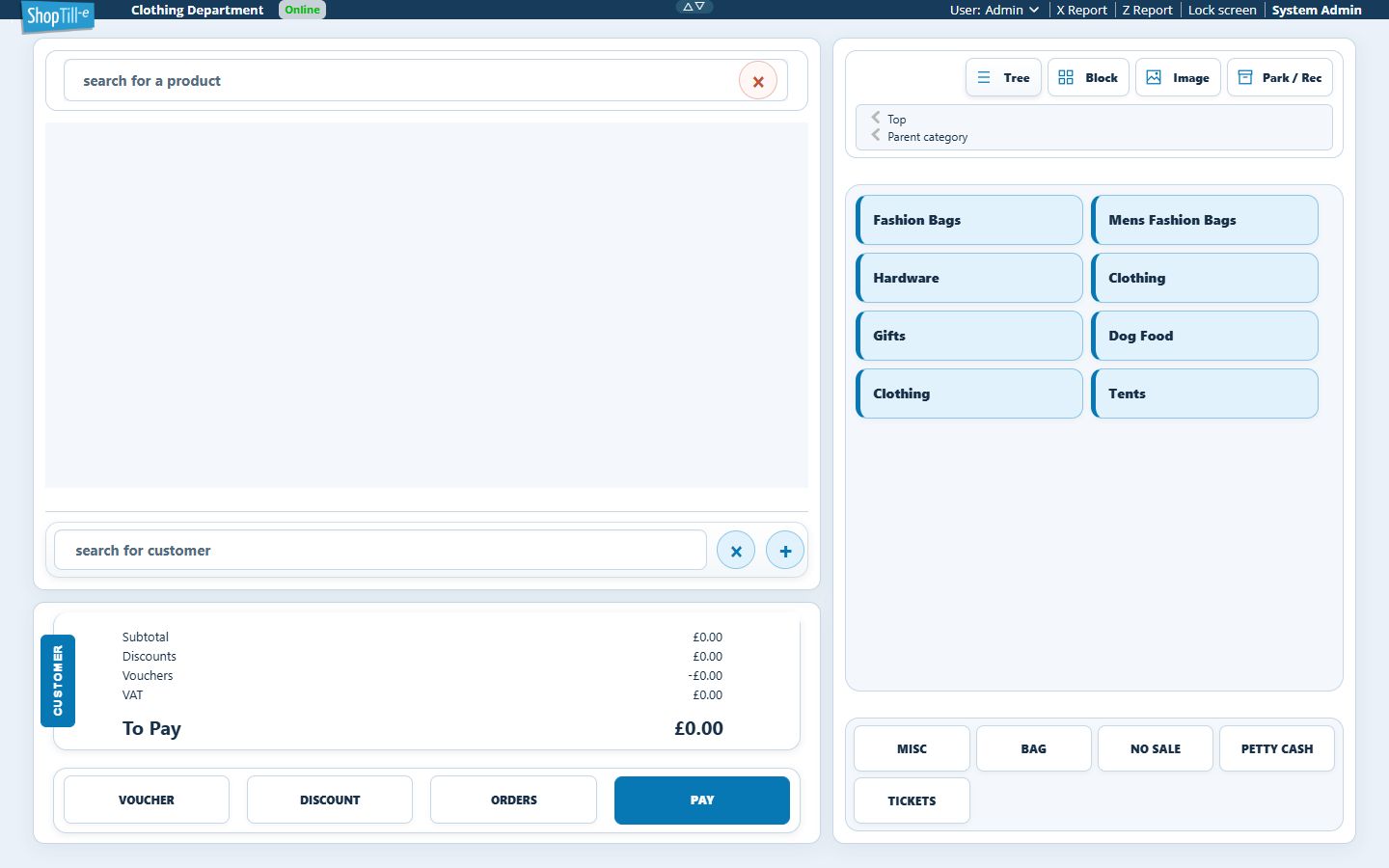1389x868 pixels.
Task: Toggle the up/down arrows in header
Action: coord(694,7)
